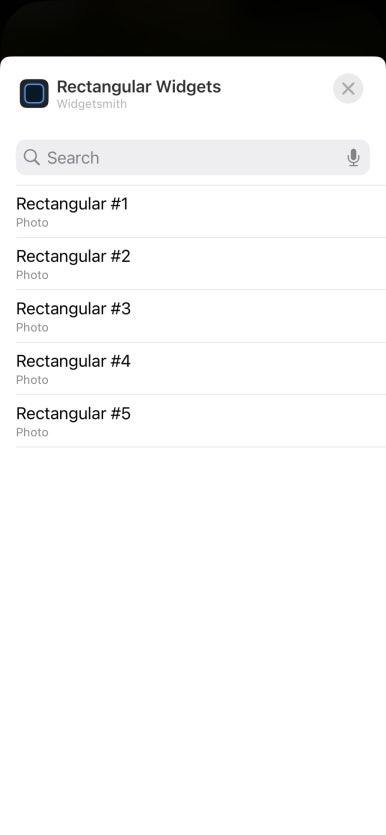The width and height of the screenshot is (386, 835).
Task: Click the Photo subtitle under Rectangular #2
Action: point(32,275)
